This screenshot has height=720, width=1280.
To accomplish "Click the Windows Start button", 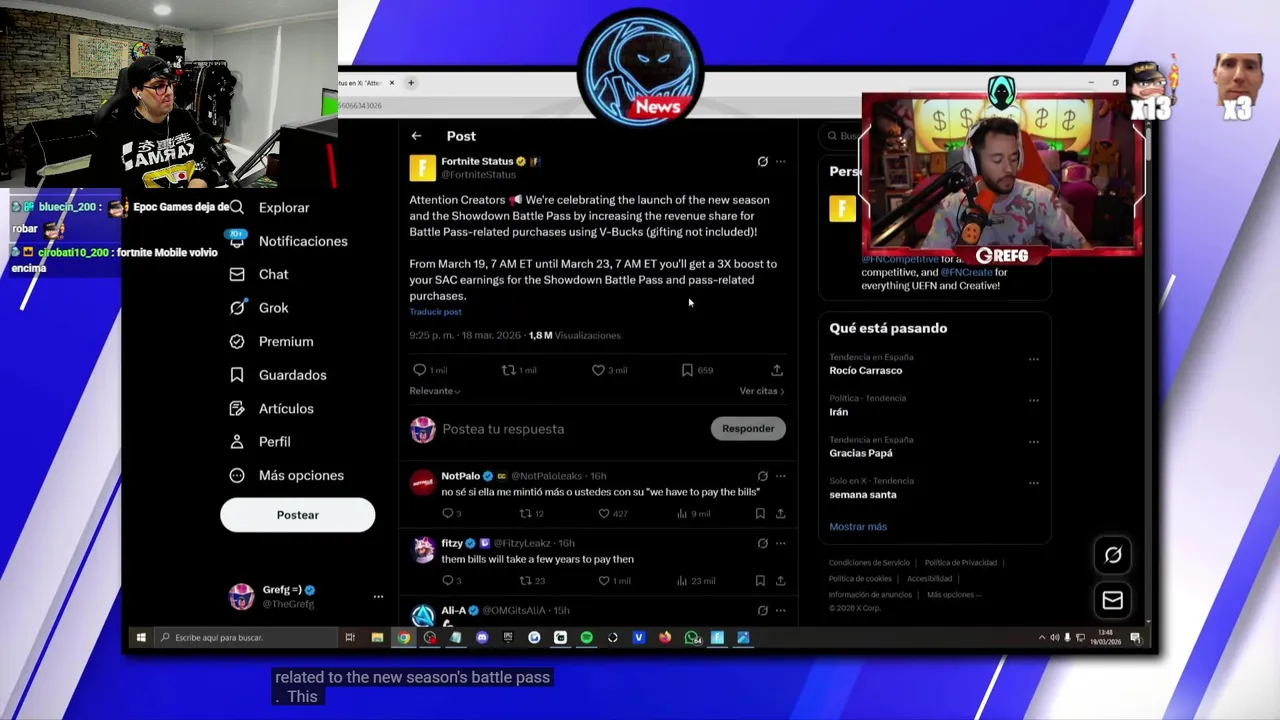I will (x=141, y=638).
